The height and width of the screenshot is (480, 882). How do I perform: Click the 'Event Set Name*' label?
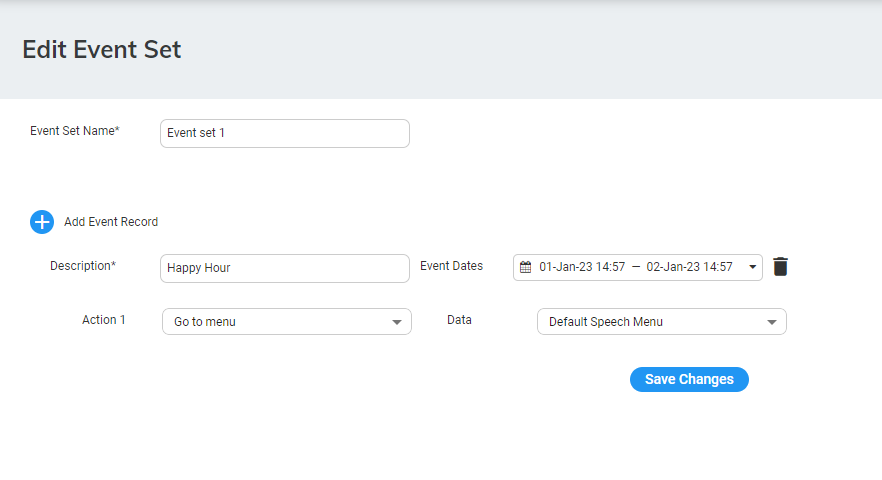pos(75,131)
